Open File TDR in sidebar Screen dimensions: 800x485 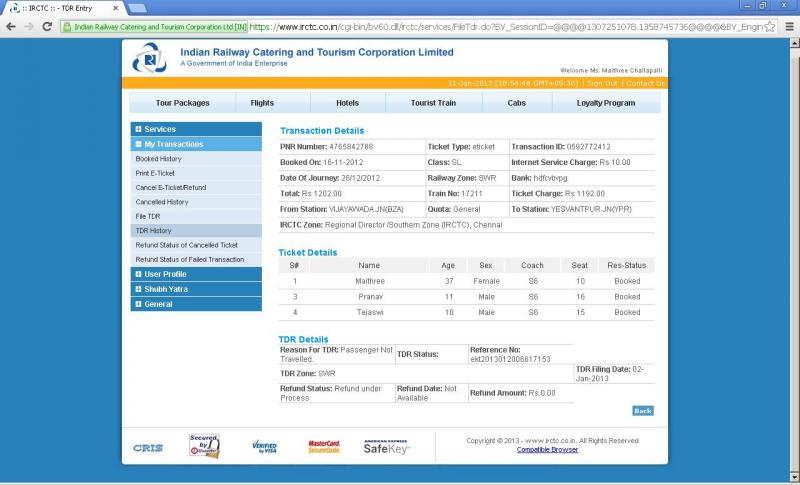click(196, 216)
